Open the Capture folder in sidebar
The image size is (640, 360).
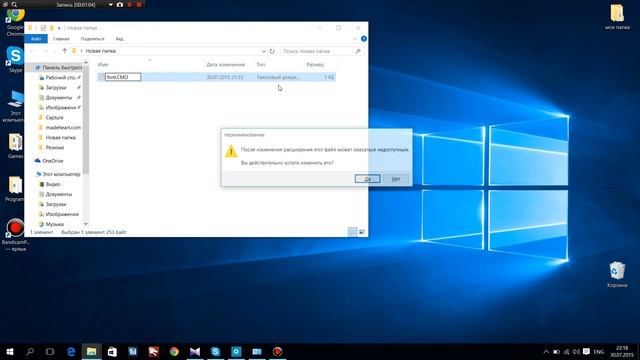(x=54, y=118)
